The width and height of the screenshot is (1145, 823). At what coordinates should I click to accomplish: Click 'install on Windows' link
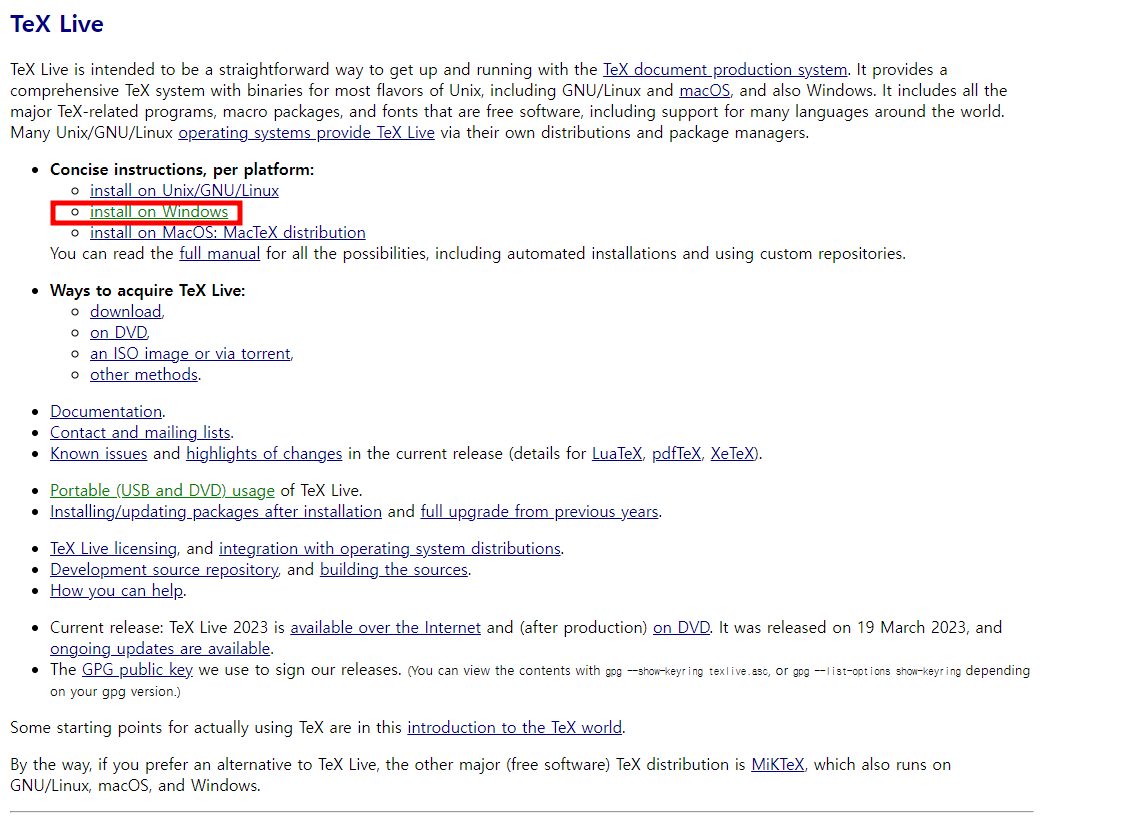pyautogui.click(x=158, y=212)
